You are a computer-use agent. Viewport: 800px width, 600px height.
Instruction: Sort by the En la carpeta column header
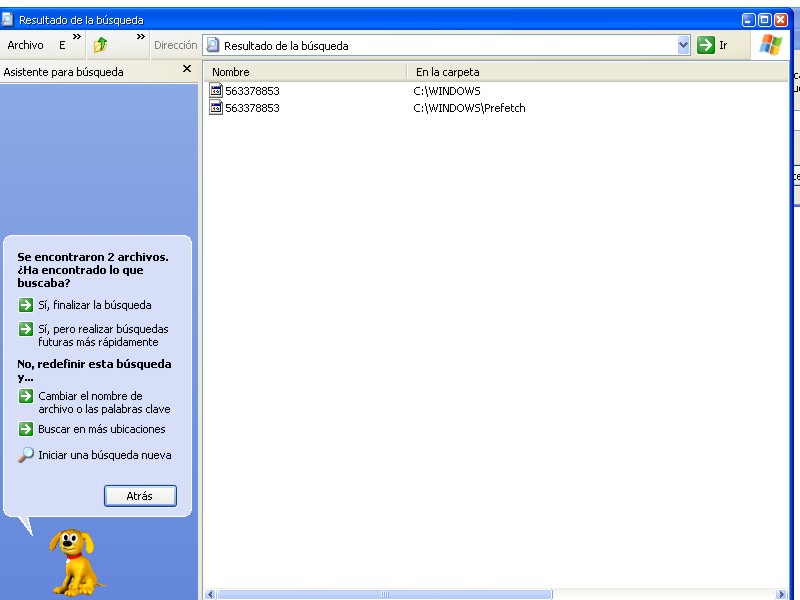(x=597, y=72)
